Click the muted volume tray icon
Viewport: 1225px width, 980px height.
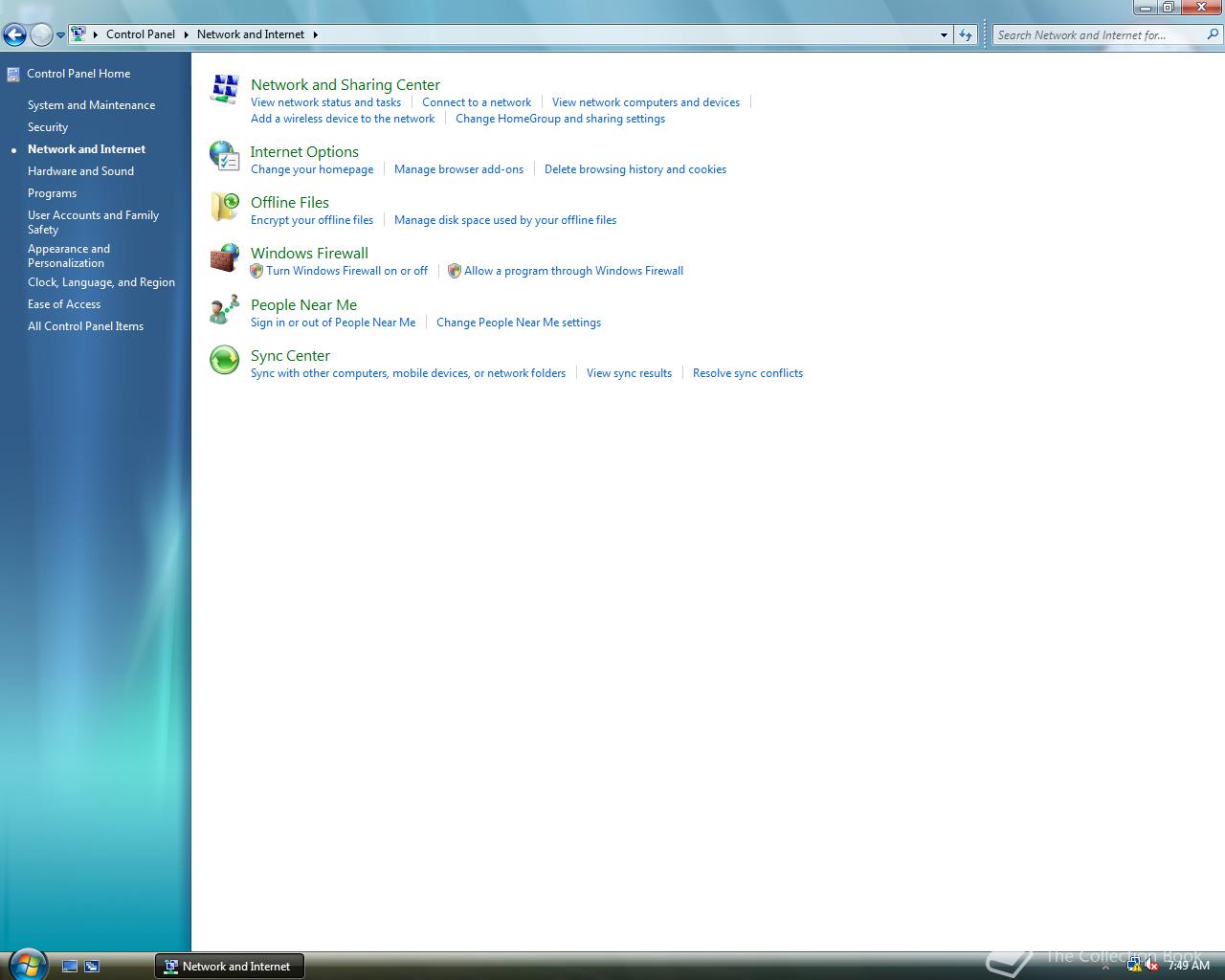(1151, 966)
